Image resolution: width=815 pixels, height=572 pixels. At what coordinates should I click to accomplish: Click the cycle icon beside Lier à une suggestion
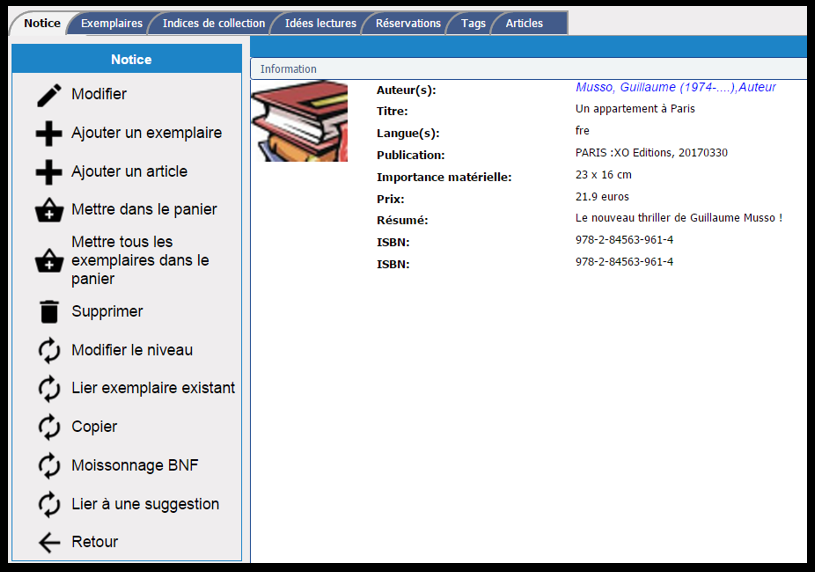coord(49,504)
